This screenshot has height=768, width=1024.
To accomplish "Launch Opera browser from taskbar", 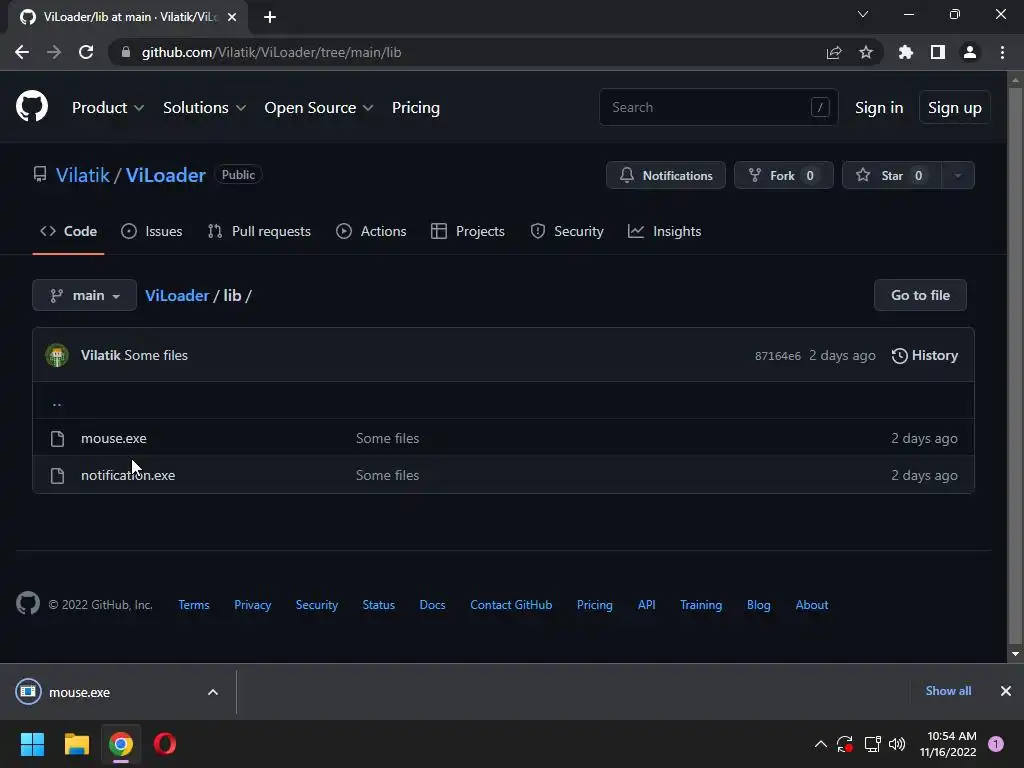I will tap(165, 744).
